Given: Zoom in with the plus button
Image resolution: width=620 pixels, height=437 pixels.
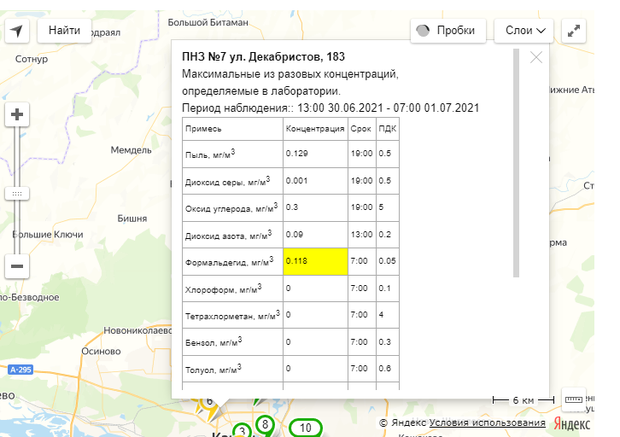Looking at the screenshot, I should (x=17, y=115).
